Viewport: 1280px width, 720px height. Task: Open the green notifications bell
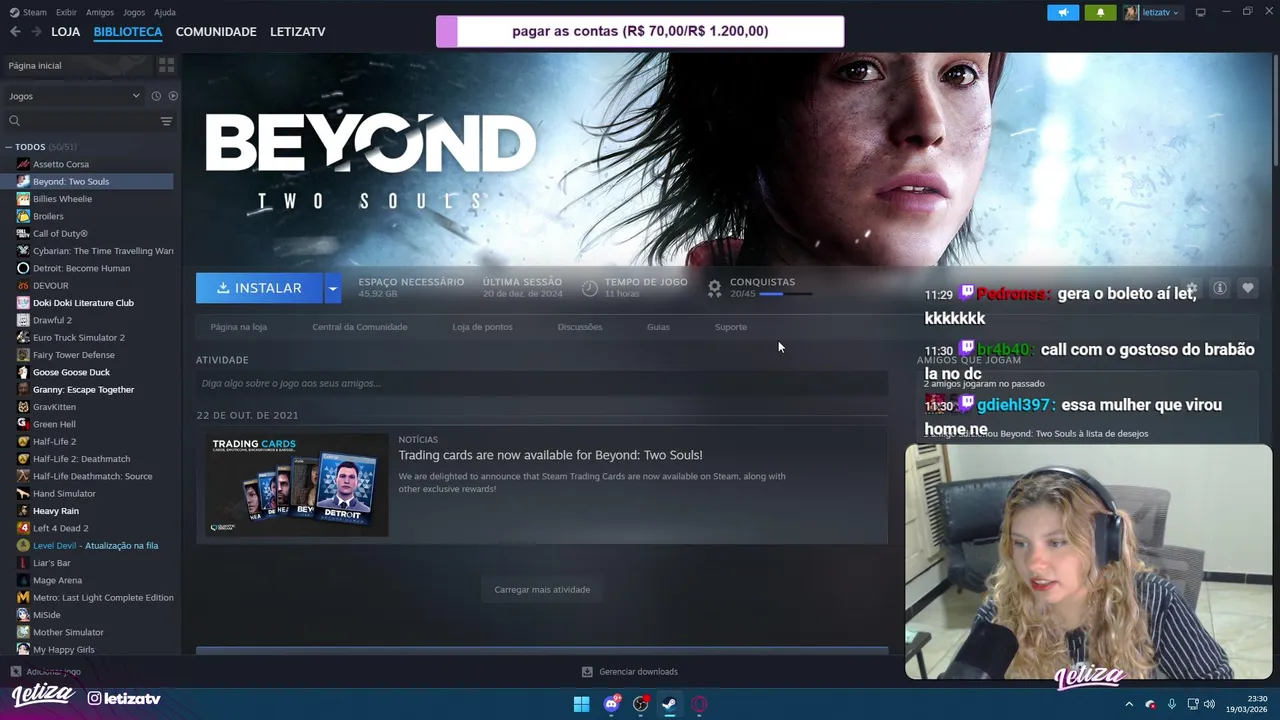(1100, 12)
